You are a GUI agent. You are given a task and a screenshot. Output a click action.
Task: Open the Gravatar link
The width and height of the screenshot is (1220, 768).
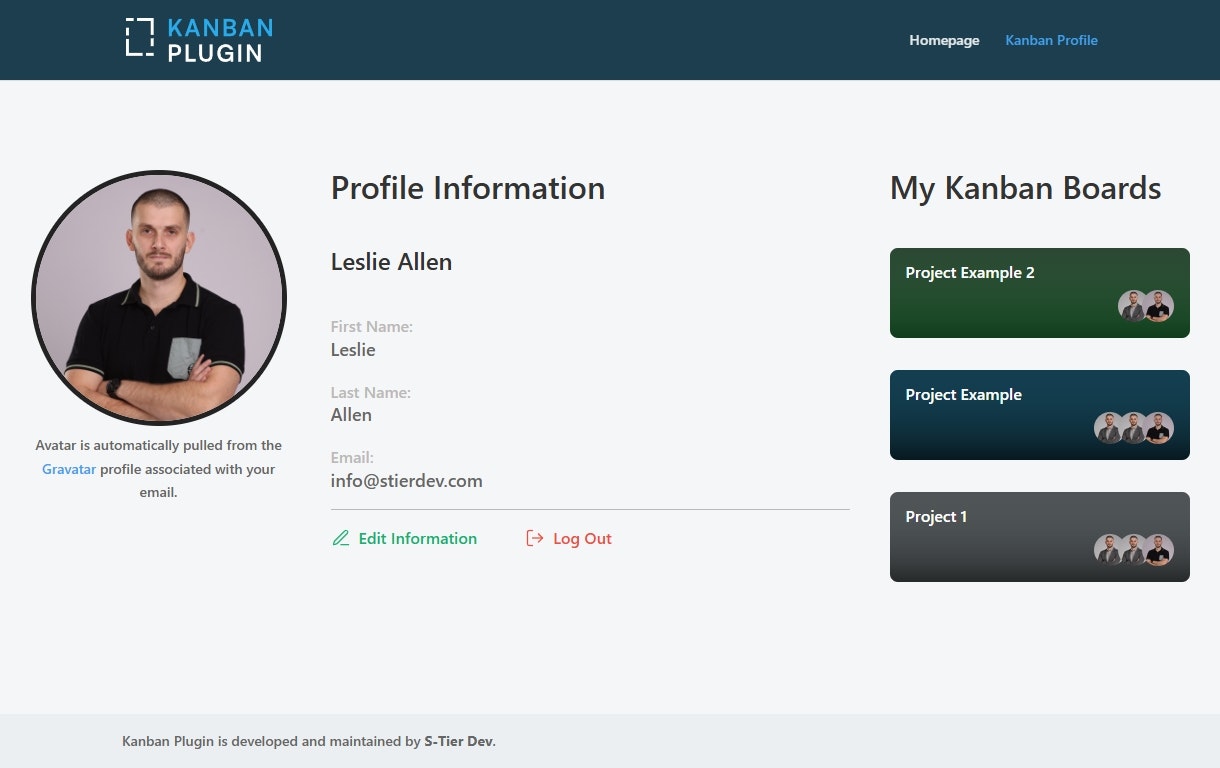pyautogui.click(x=68, y=469)
